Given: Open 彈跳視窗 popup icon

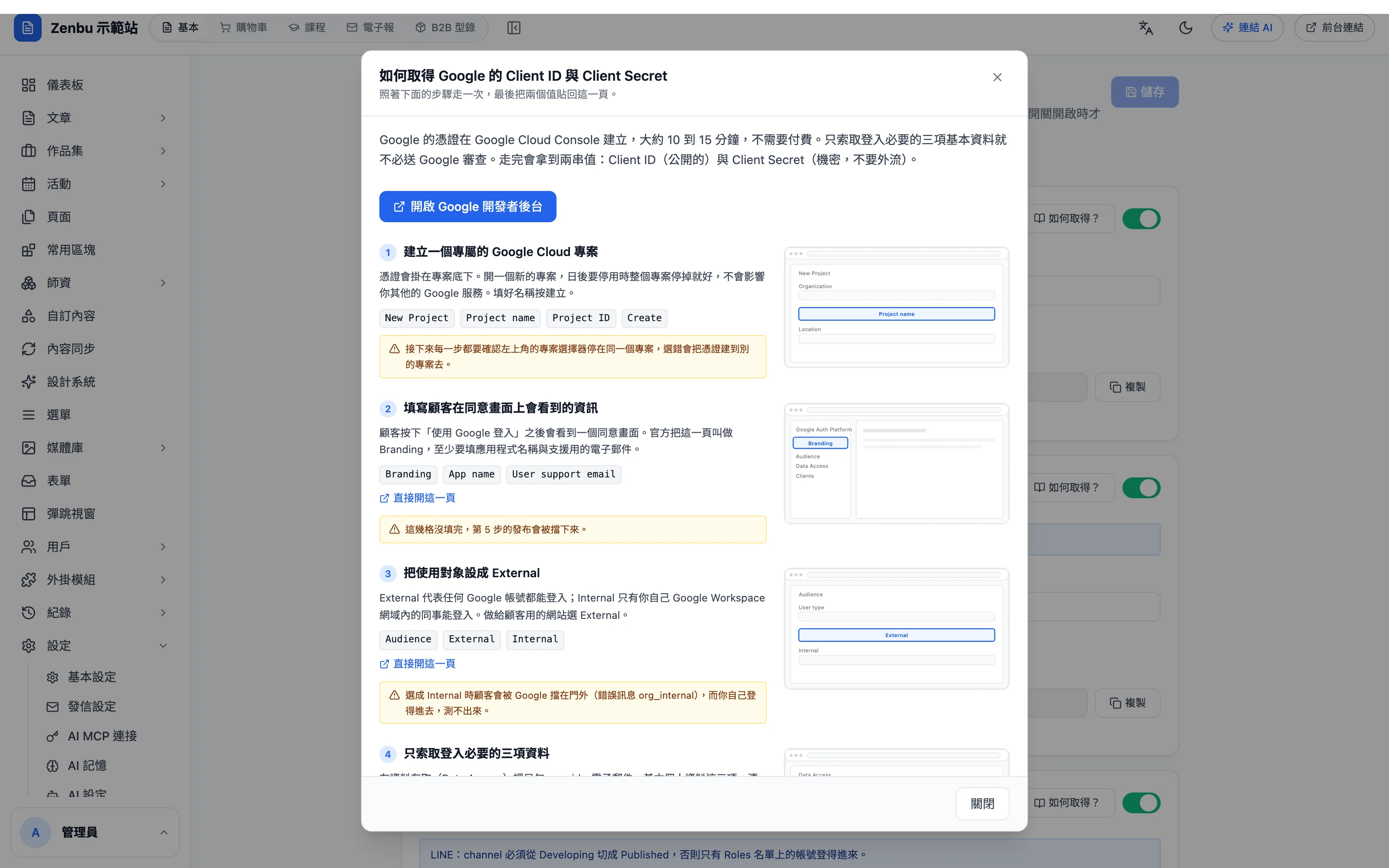Looking at the screenshot, I should pos(29,514).
